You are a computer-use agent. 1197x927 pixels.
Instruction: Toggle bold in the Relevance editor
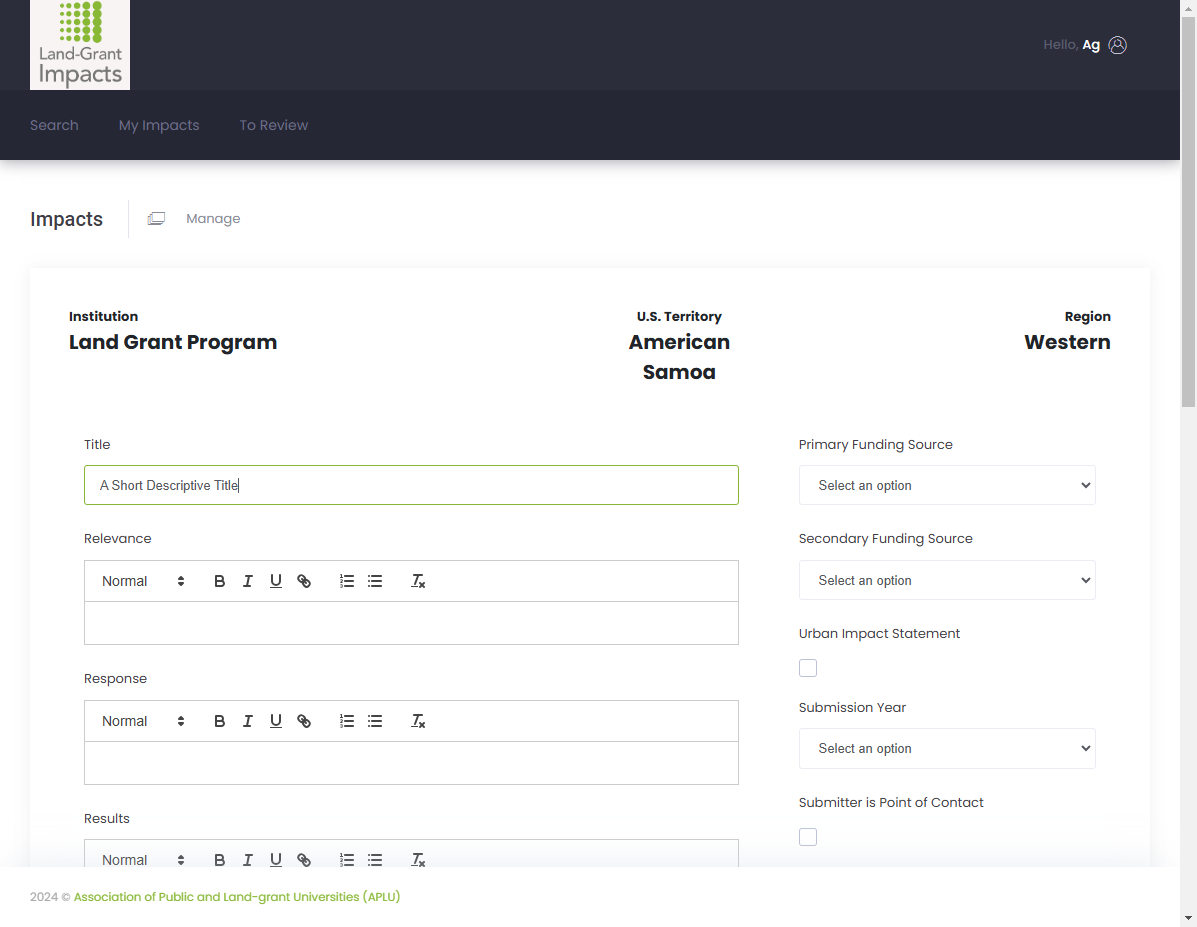click(220, 581)
